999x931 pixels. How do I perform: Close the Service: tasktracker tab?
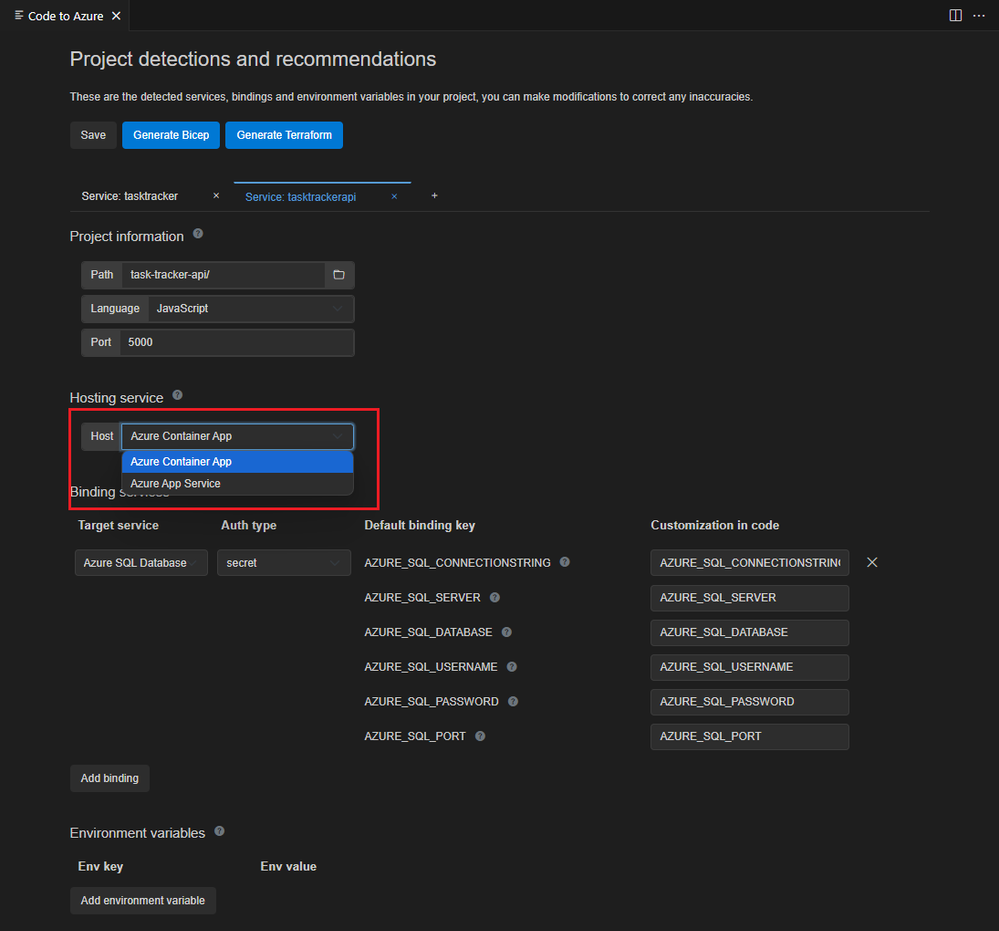(x=216, y=196)
